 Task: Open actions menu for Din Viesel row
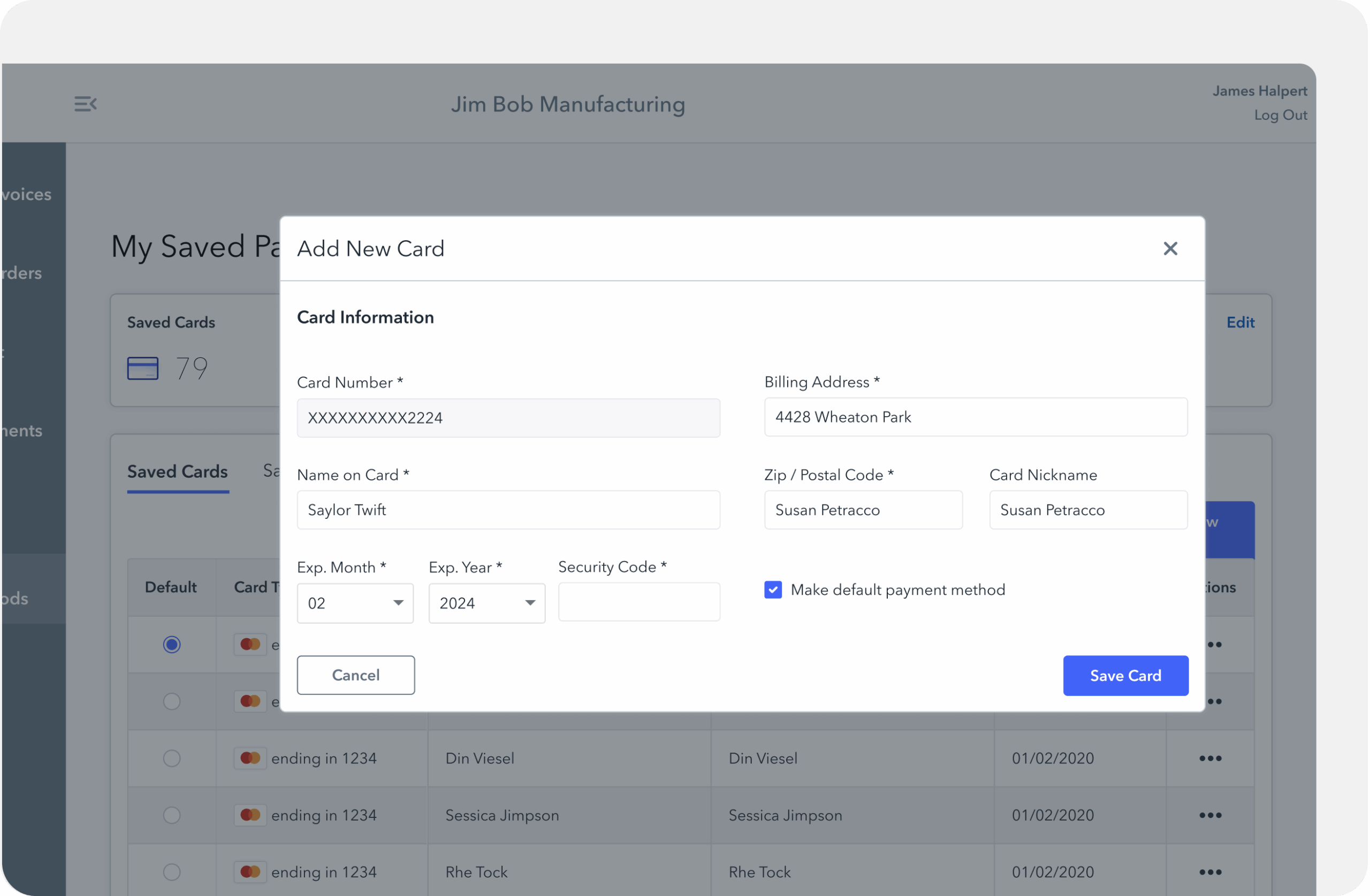coord(1212,759)
